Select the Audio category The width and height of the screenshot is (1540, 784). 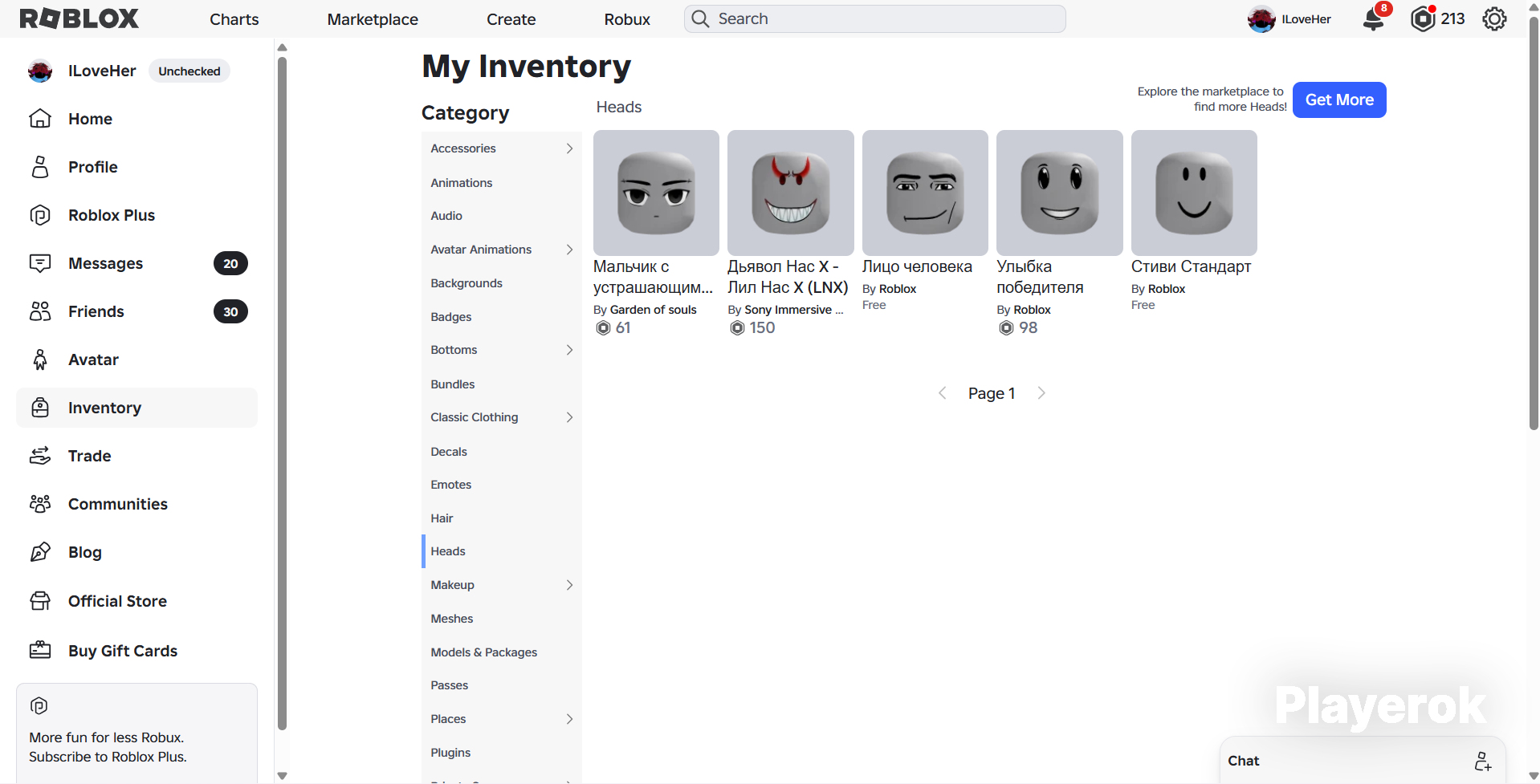[x=502, y=216]
